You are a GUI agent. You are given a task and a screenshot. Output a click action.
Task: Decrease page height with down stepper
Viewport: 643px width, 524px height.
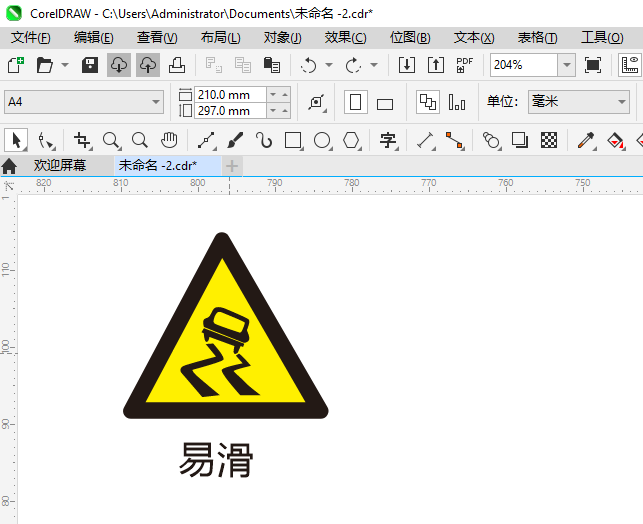tap(273, 111)
